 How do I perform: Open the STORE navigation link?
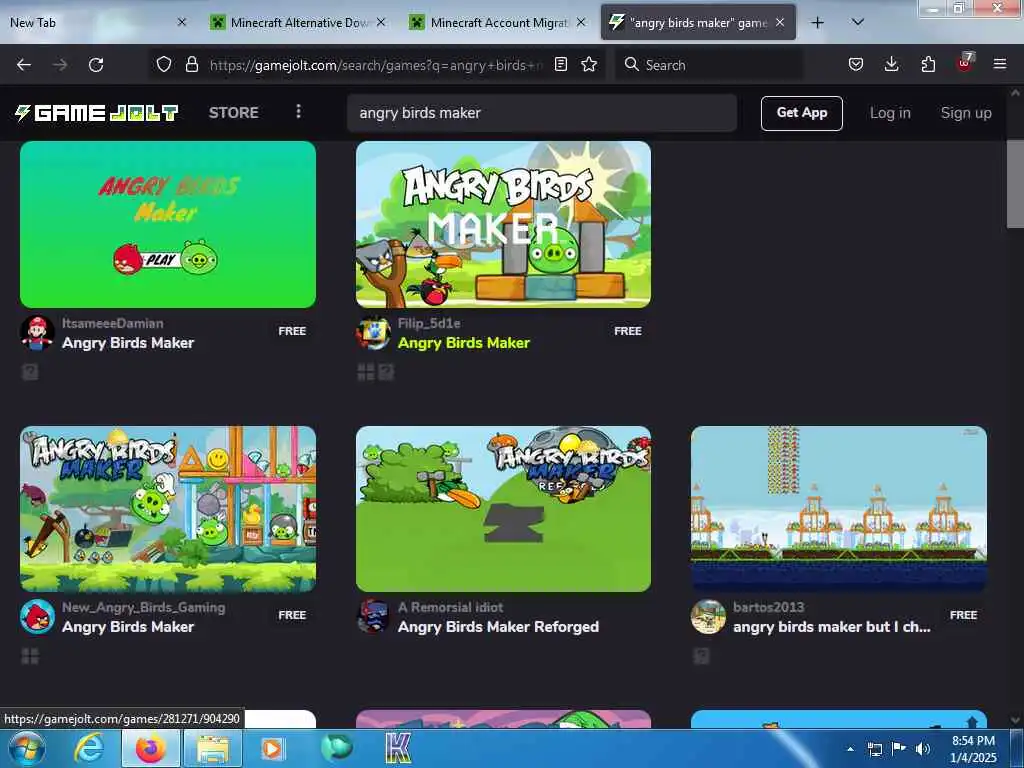234,112
